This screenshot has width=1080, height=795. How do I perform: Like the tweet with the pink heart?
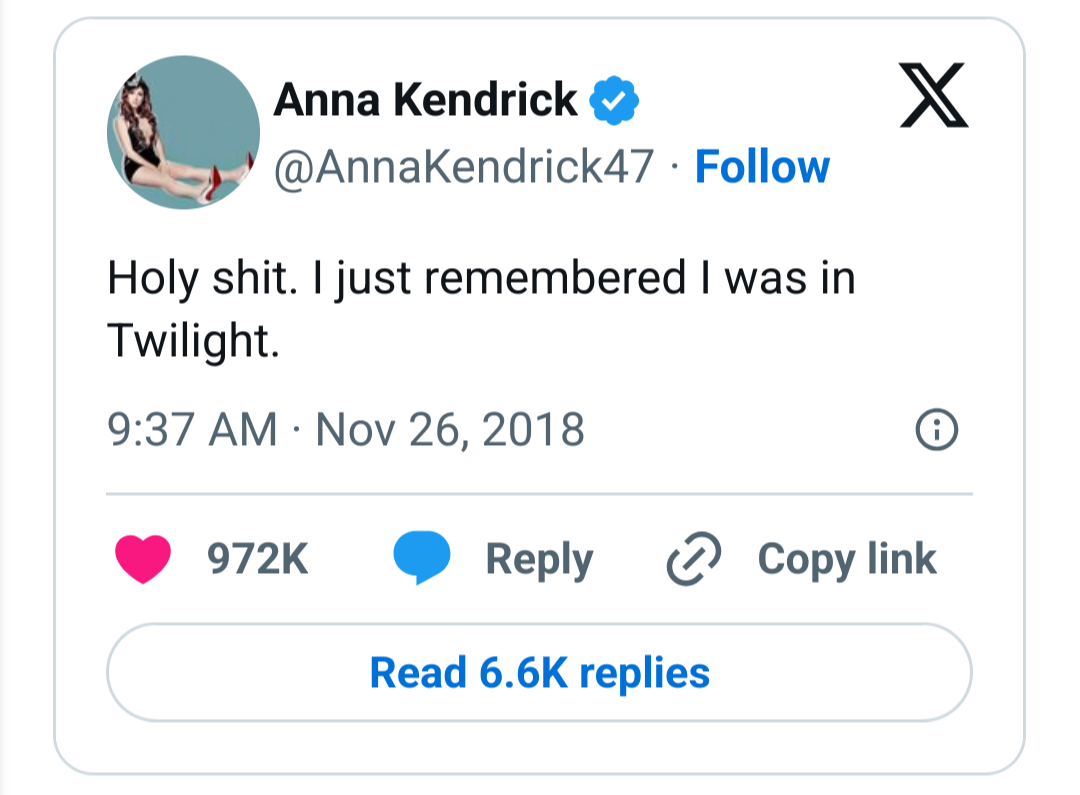click(143, 559)
